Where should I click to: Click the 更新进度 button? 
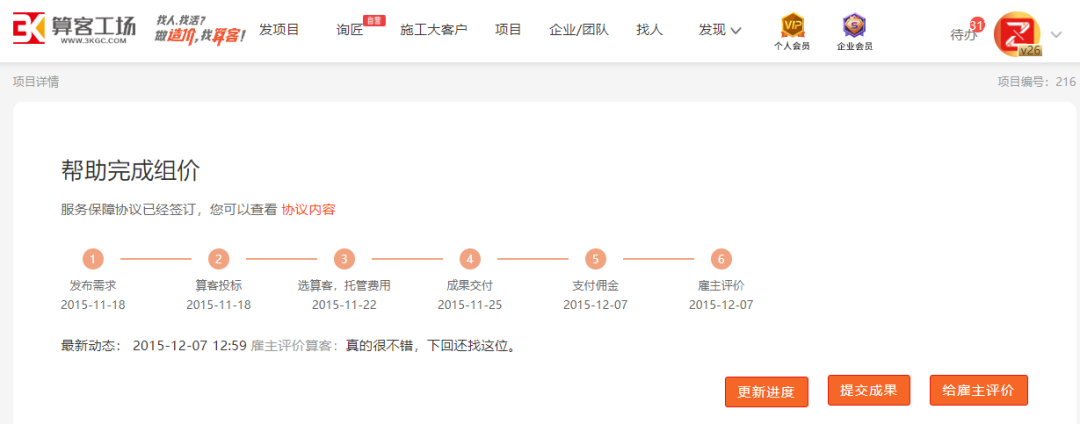click(x=766, y=392)
